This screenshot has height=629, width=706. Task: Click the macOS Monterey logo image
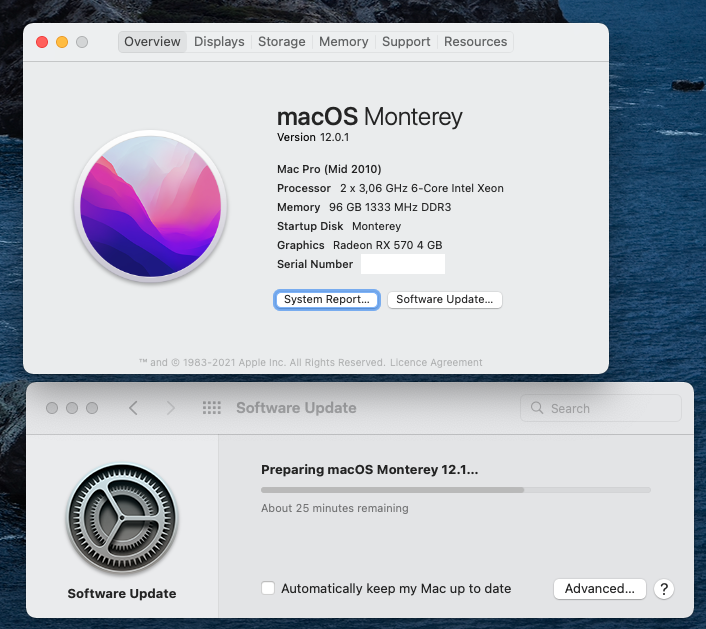tap(151, 206)
